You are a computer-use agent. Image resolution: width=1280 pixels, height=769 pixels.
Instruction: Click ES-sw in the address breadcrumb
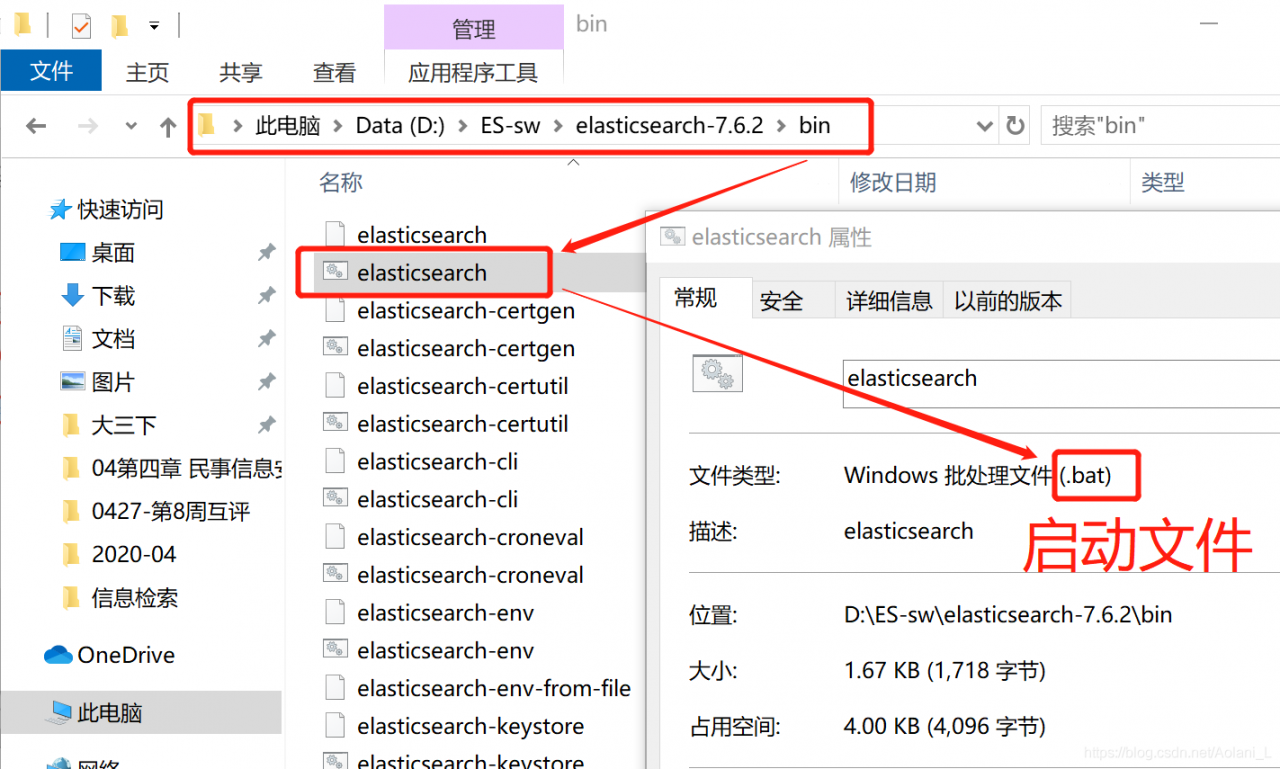510,126
